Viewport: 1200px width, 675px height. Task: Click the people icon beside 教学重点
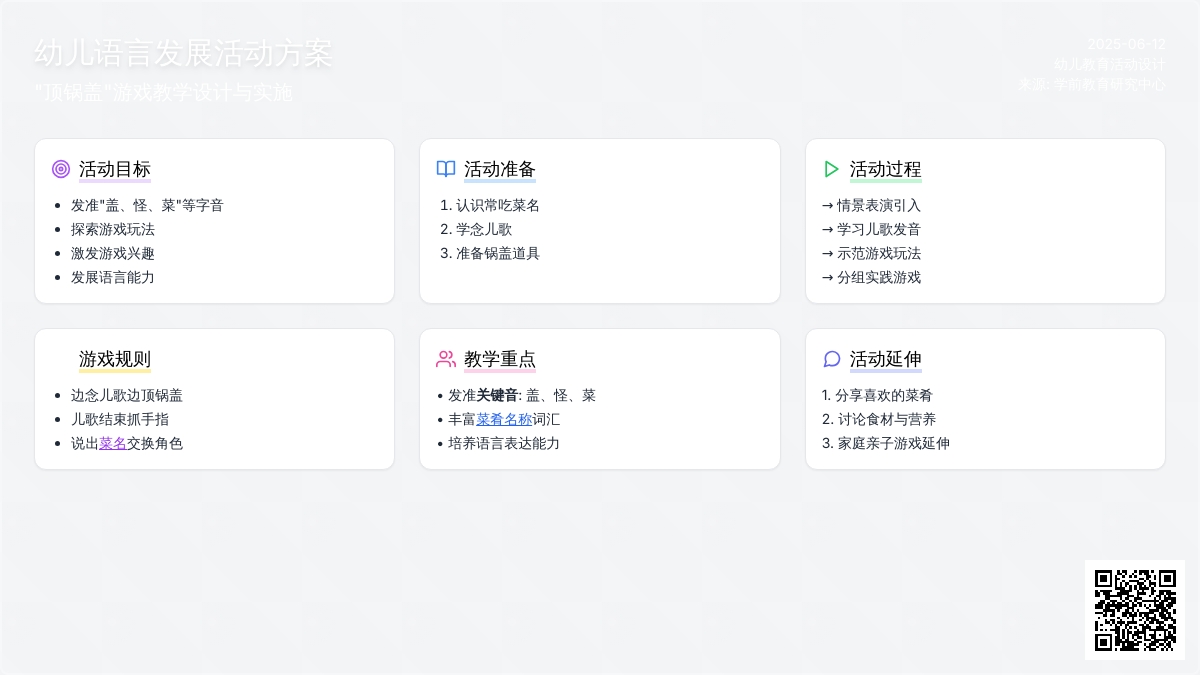(x=446, y=359)
